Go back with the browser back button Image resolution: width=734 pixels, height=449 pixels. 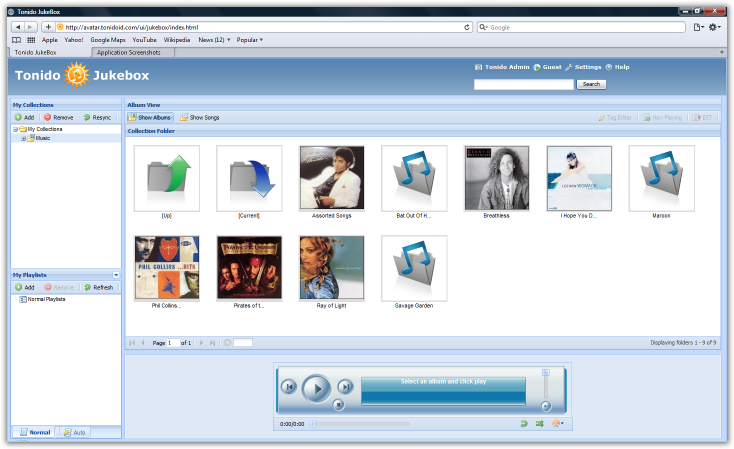(18, 27)
